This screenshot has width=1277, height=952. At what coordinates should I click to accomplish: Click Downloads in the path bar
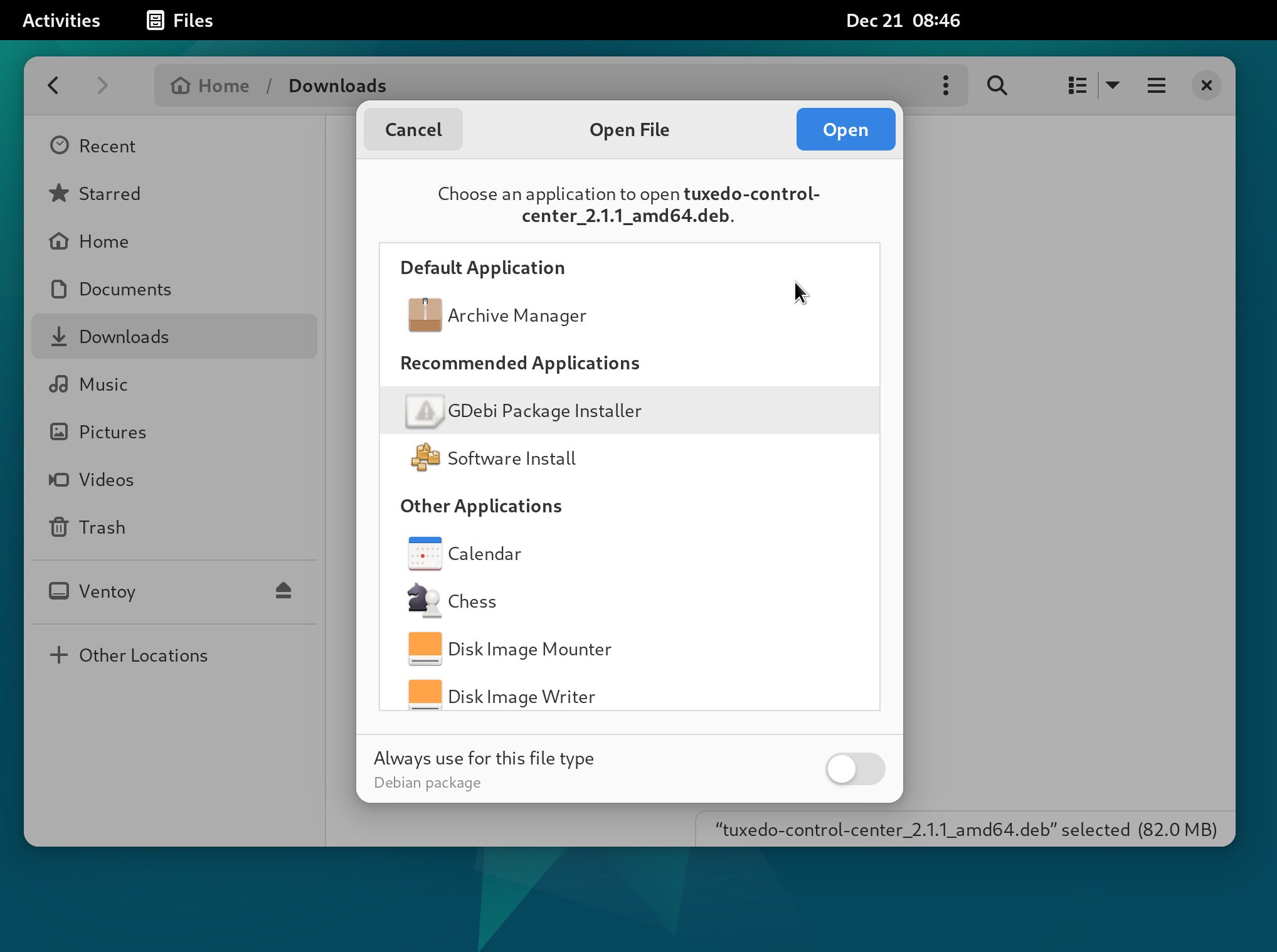click(337, 85)
